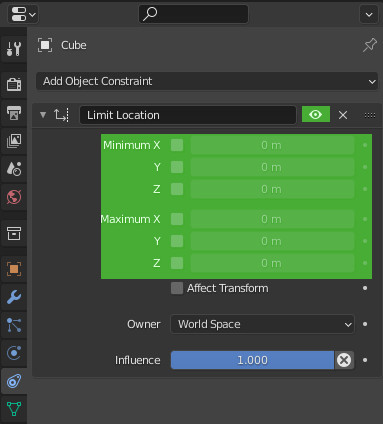Open the Modifiers wrench tab

14,297
